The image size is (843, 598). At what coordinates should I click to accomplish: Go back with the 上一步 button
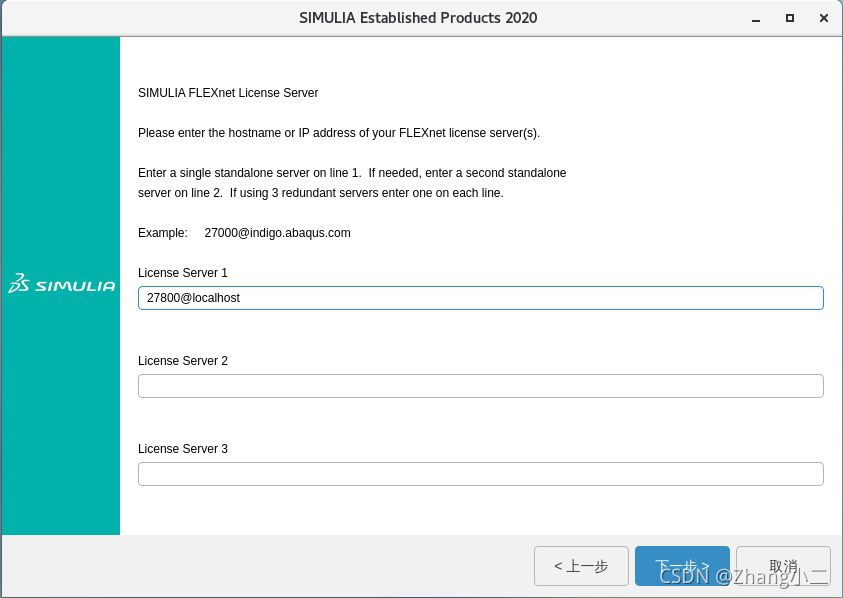581,566
